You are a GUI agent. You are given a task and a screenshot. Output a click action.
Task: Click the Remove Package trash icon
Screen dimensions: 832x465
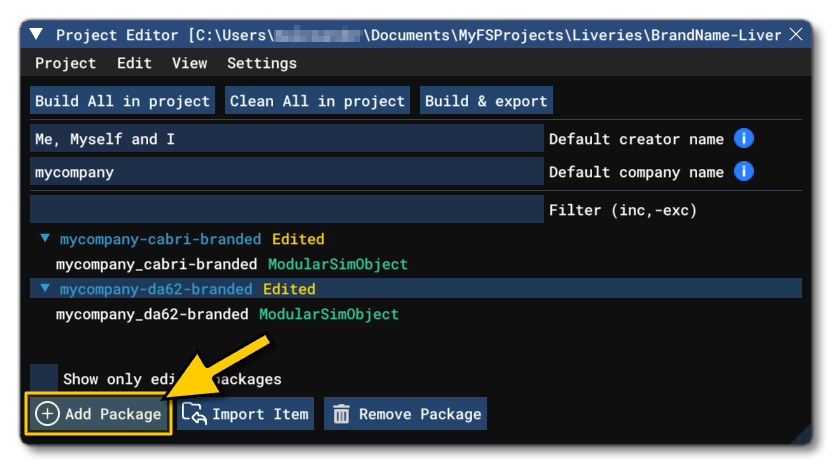pyautogui.click(x=341, y=414)
